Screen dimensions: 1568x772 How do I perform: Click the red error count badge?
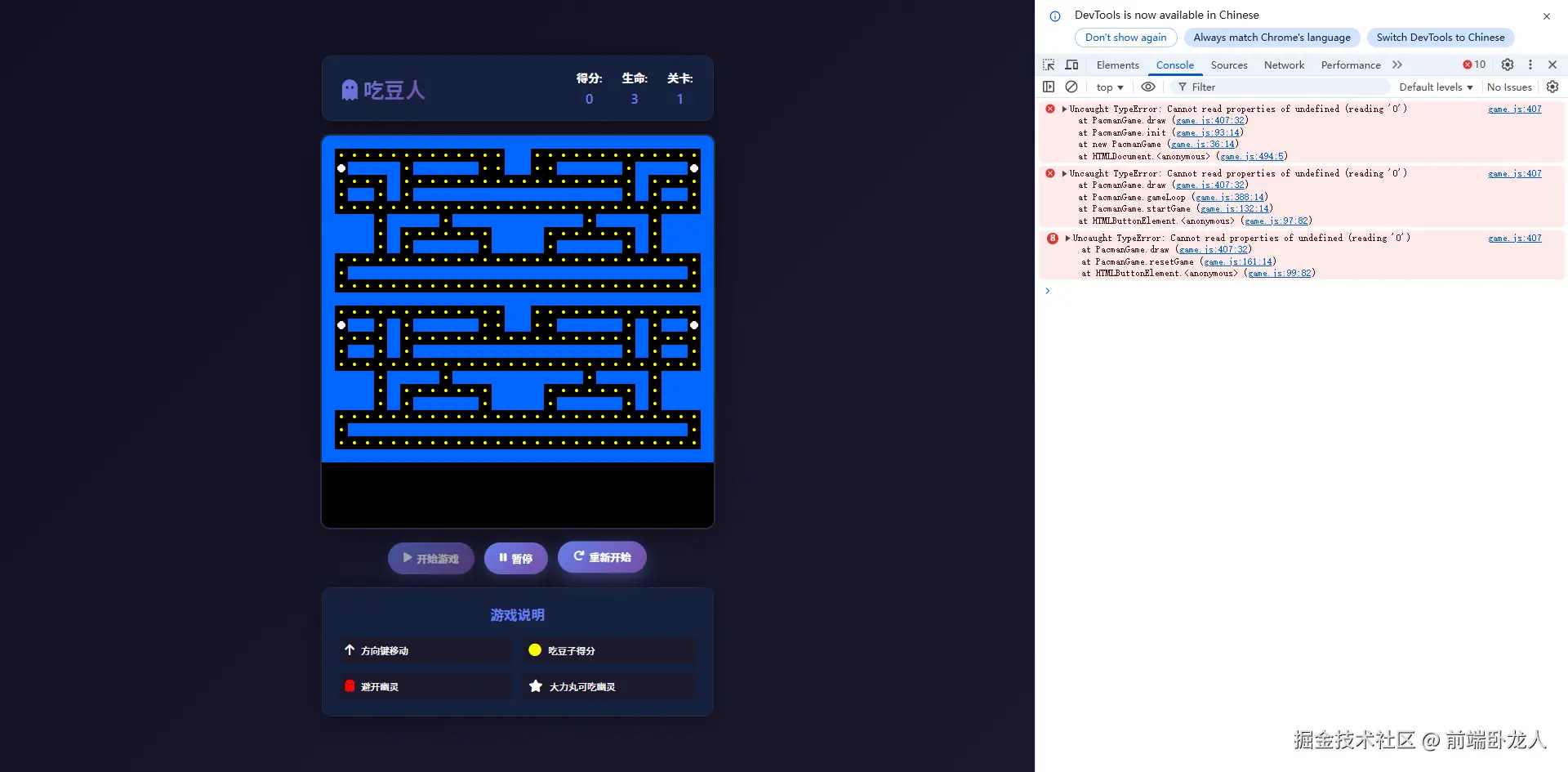point(1474,65)
